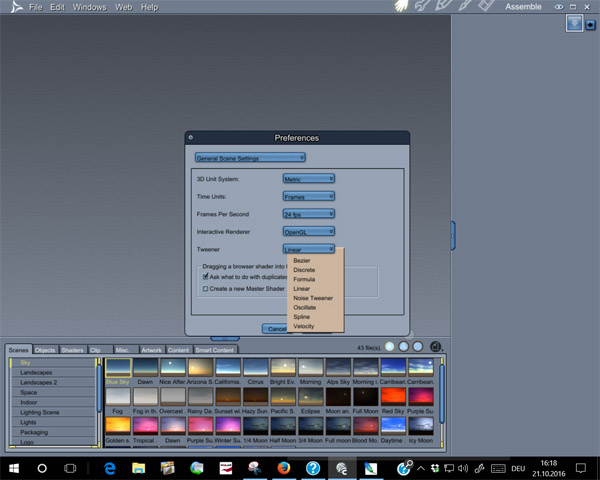Select the Indoor category
This screenshot has height=480, width=600.
(x=54, y=402)
